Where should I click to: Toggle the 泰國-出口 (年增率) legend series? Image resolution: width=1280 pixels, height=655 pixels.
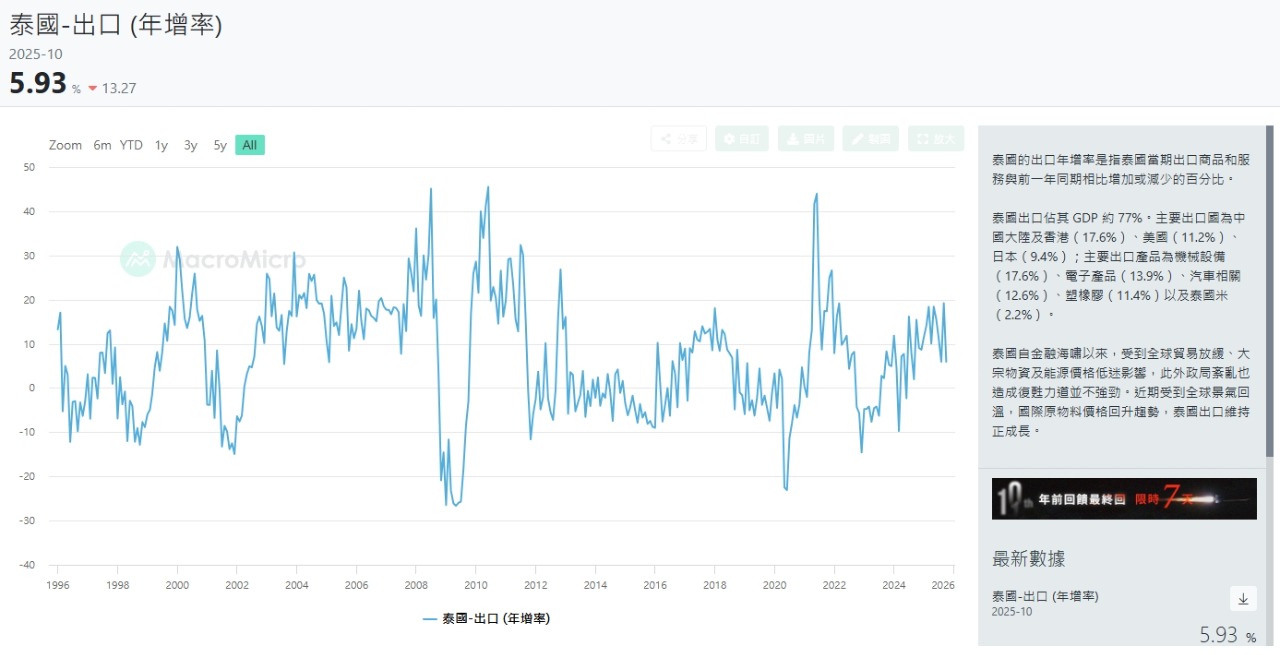[486, 619]
